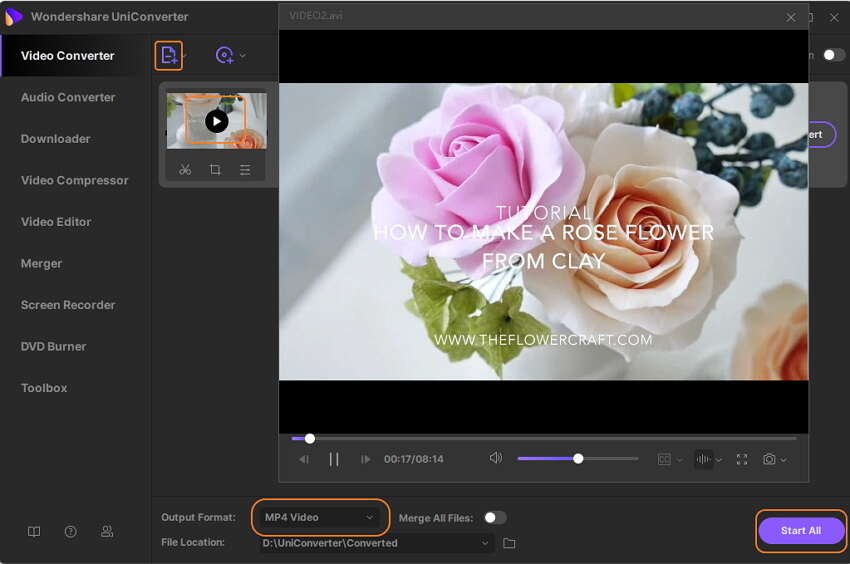Take a snapshot with the camera icon
The image size is (850, 564).
(769, 460)
